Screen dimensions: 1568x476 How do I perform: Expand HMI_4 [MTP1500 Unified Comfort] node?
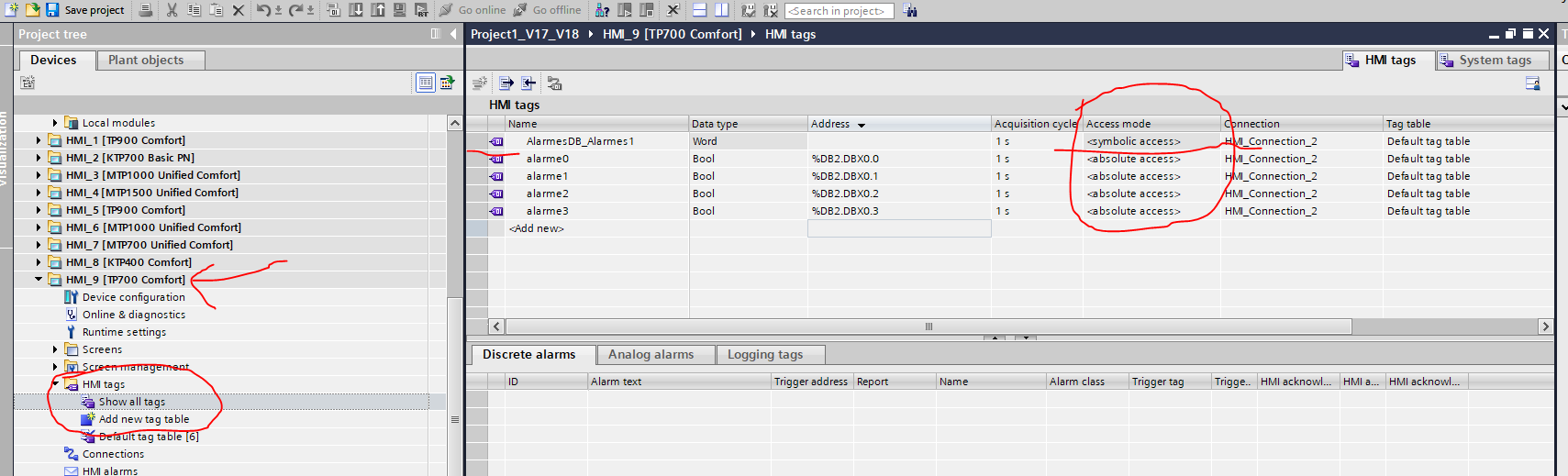39,193
